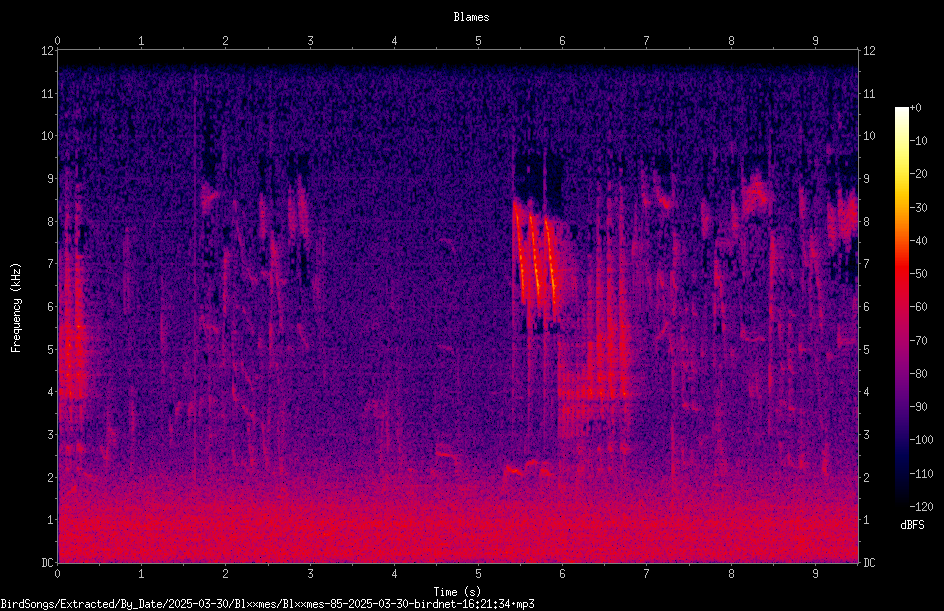Click the bright orange descending chirps in spectrogram
This screenshot has height=611, width=944.
(x=536, y=253)
